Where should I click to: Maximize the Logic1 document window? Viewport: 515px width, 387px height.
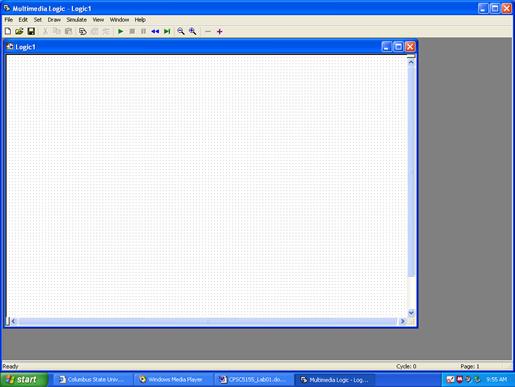pos(398,47)
